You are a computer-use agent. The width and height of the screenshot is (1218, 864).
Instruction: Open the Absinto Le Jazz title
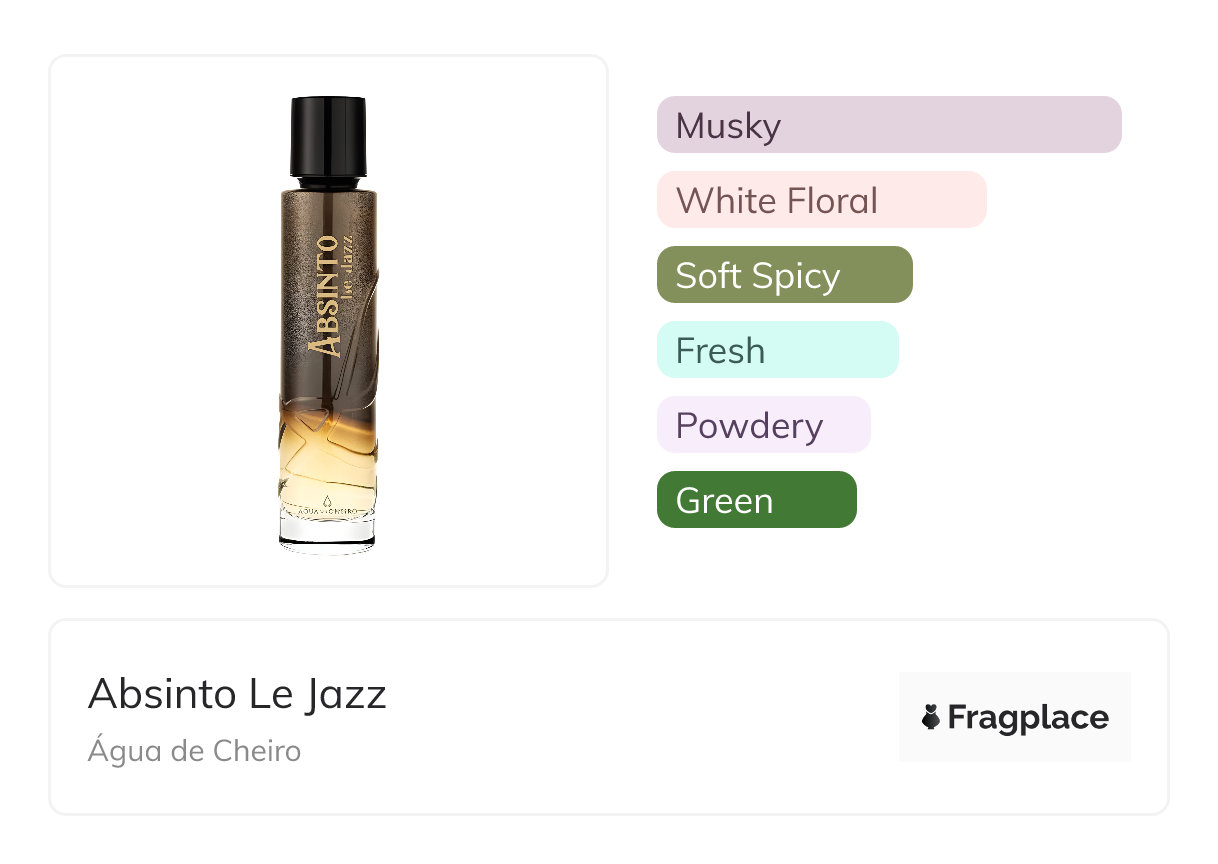point(237,694)
